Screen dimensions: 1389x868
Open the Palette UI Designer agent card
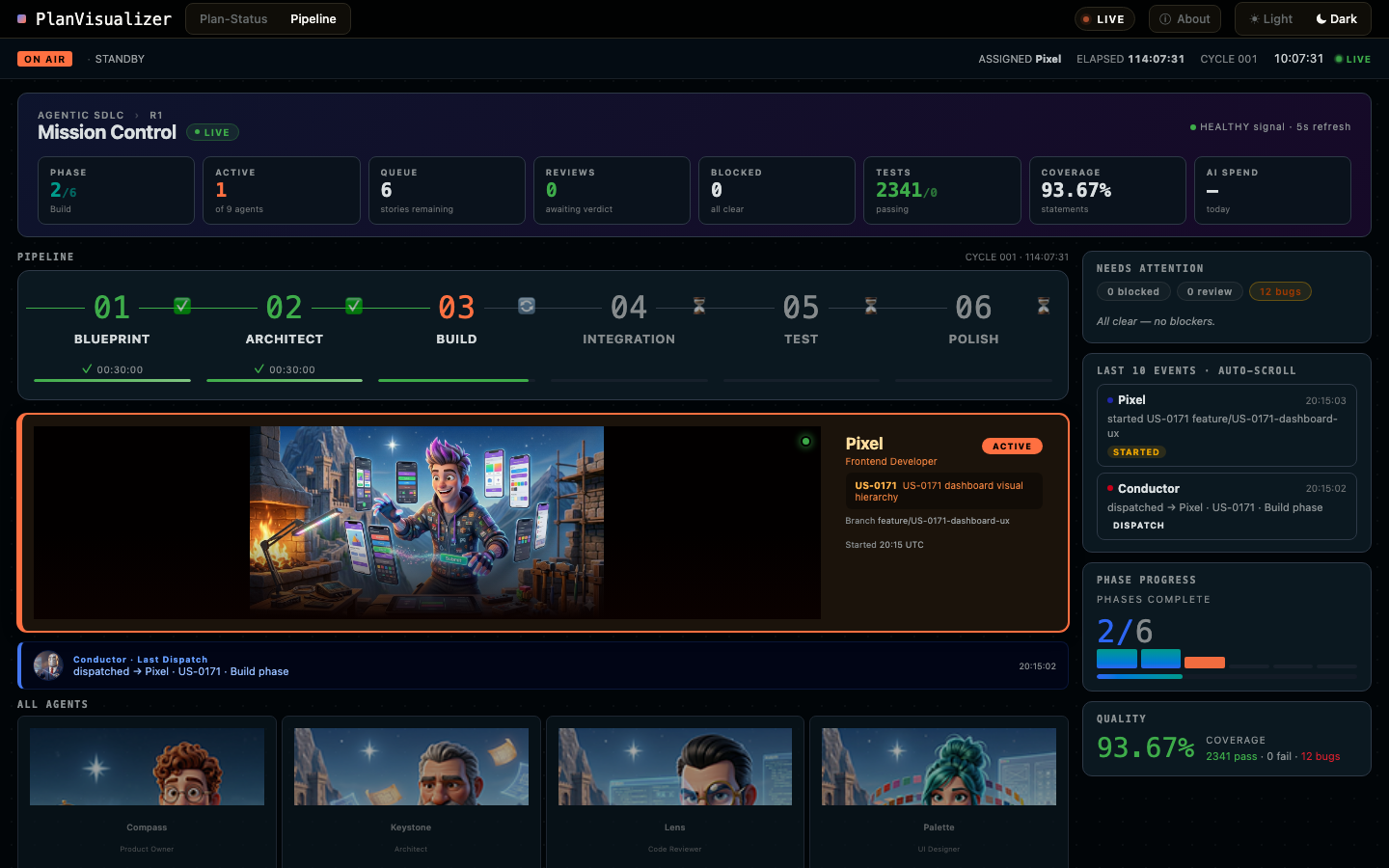coord(939,792)
